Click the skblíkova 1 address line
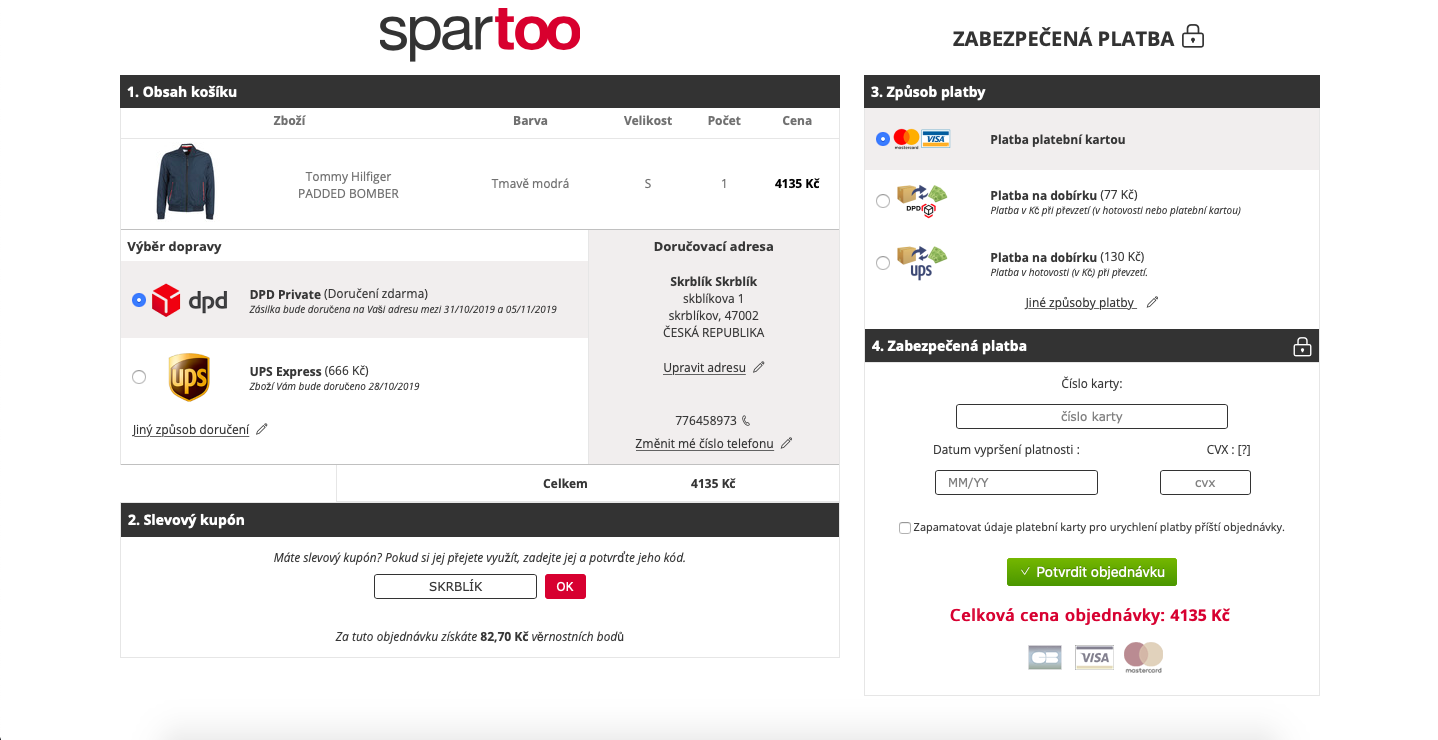 [x=713, y=298]
